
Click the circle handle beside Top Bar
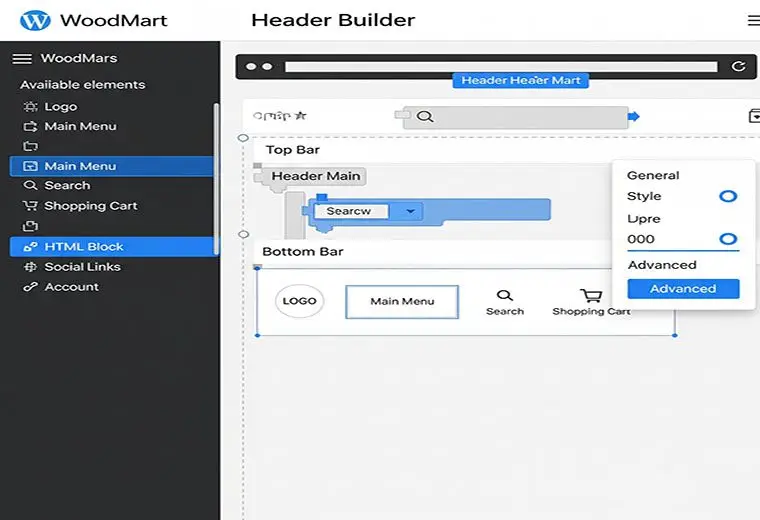tap(243, 138)
